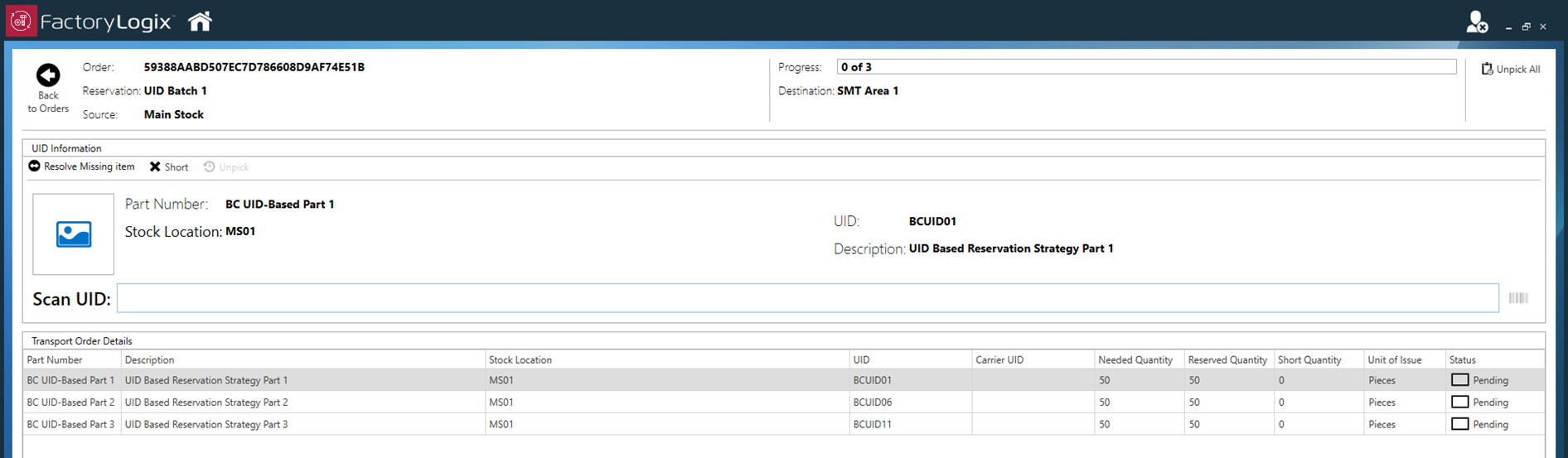
Task: Open the user account icon
Action: click(x=1475, y=22)
